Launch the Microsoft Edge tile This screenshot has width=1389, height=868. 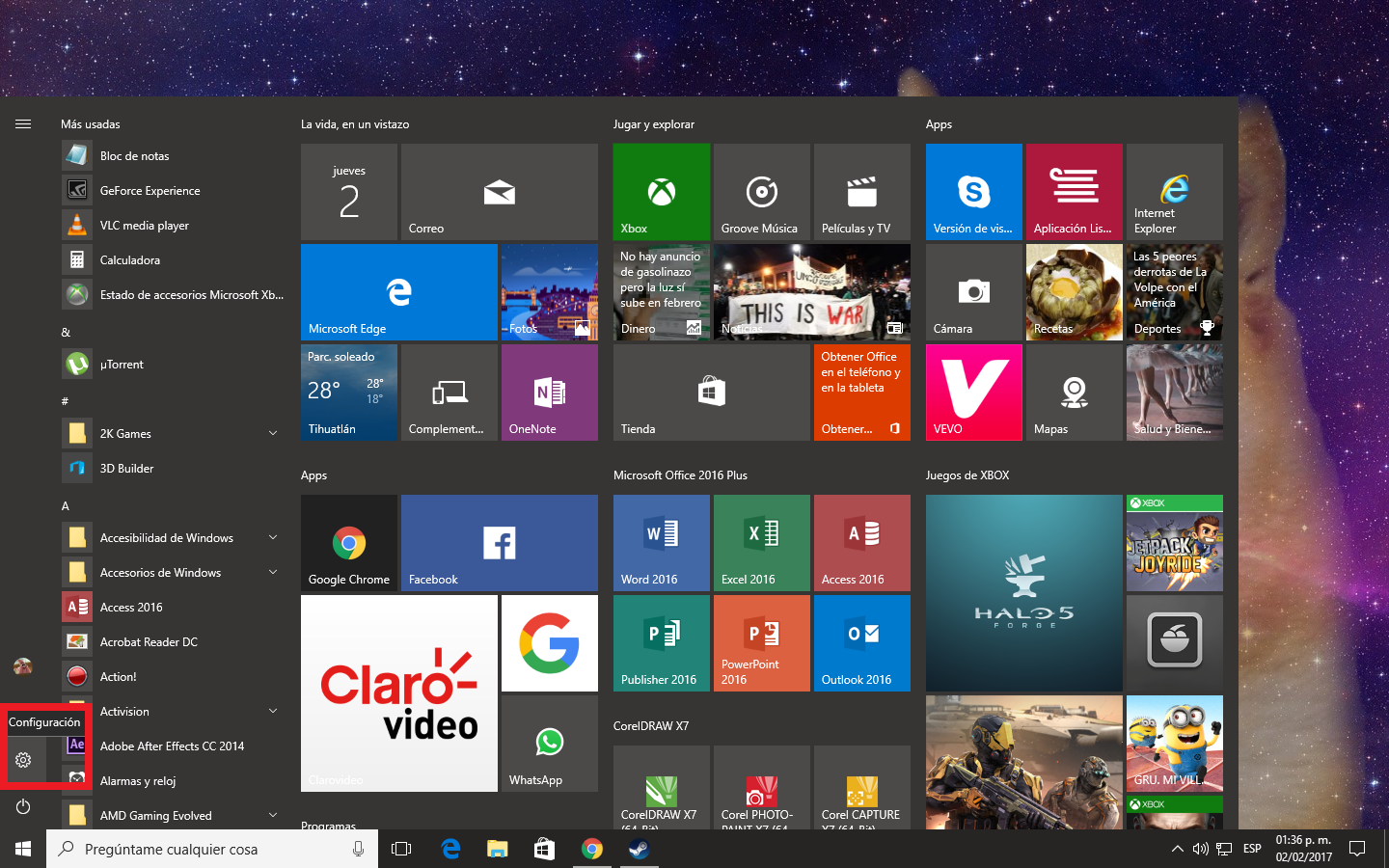coord(399,292)
